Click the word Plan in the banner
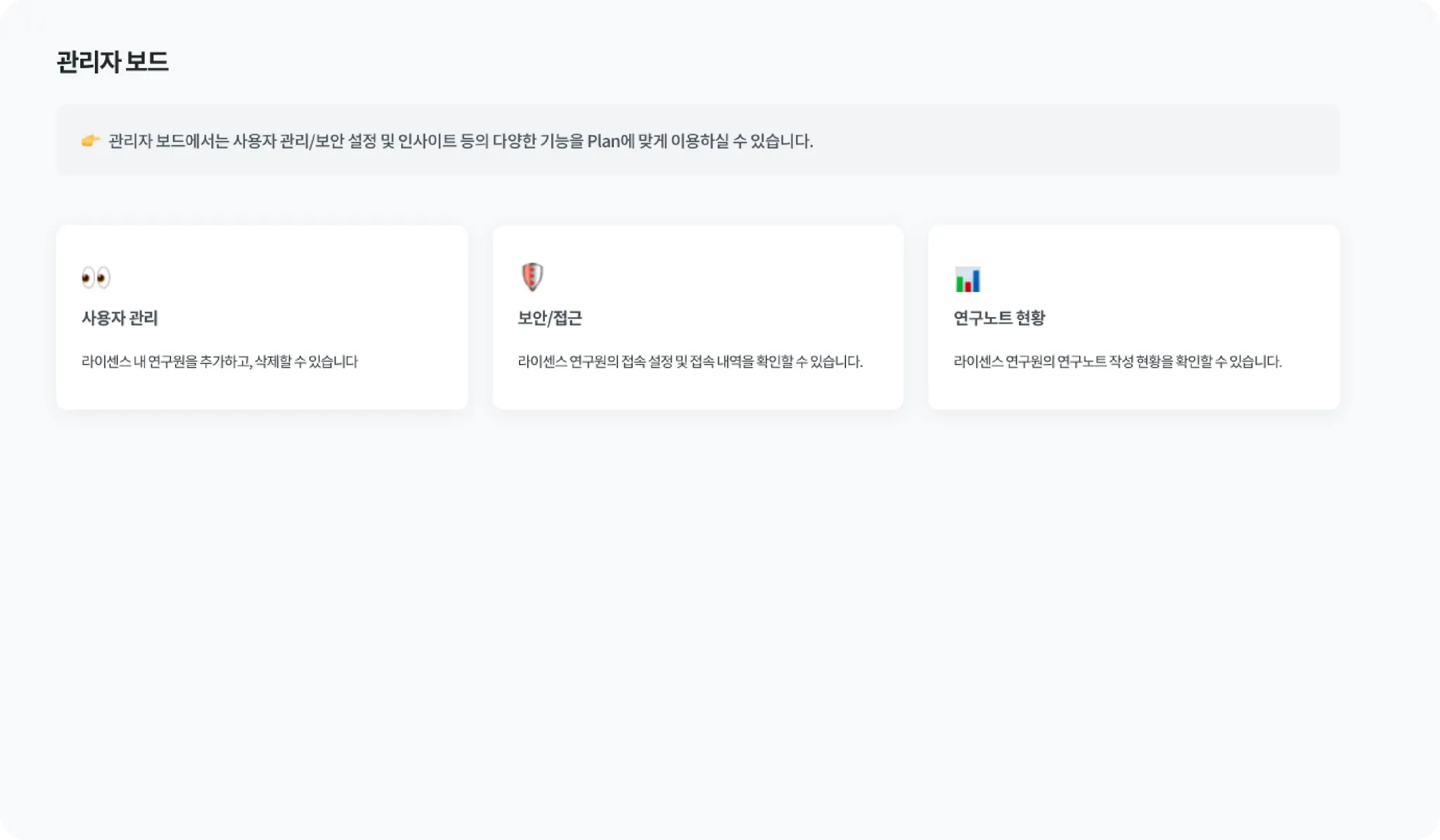This screenshot has width=1440, height=840. (x=603, y=141)
